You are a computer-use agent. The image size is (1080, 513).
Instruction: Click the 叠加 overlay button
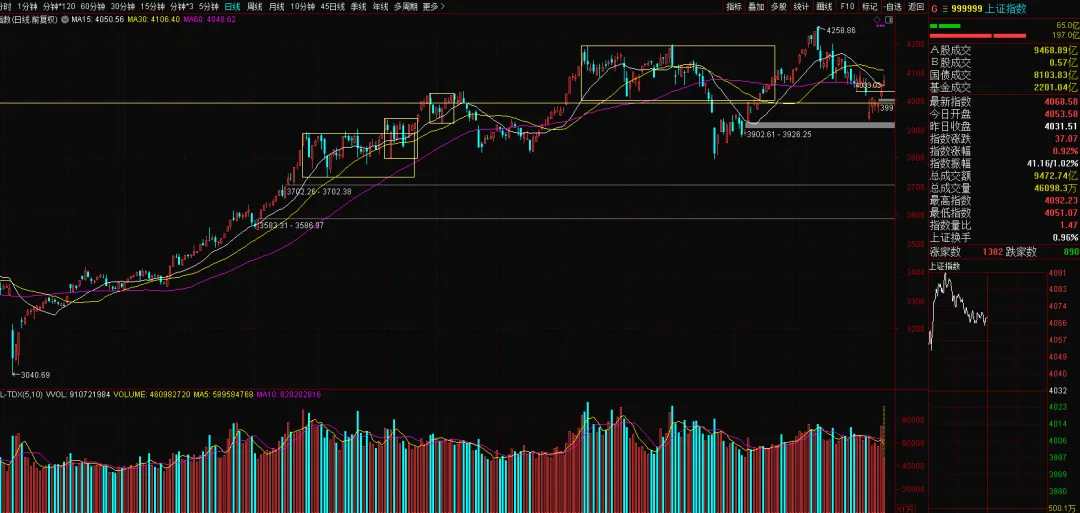(756, 6)
